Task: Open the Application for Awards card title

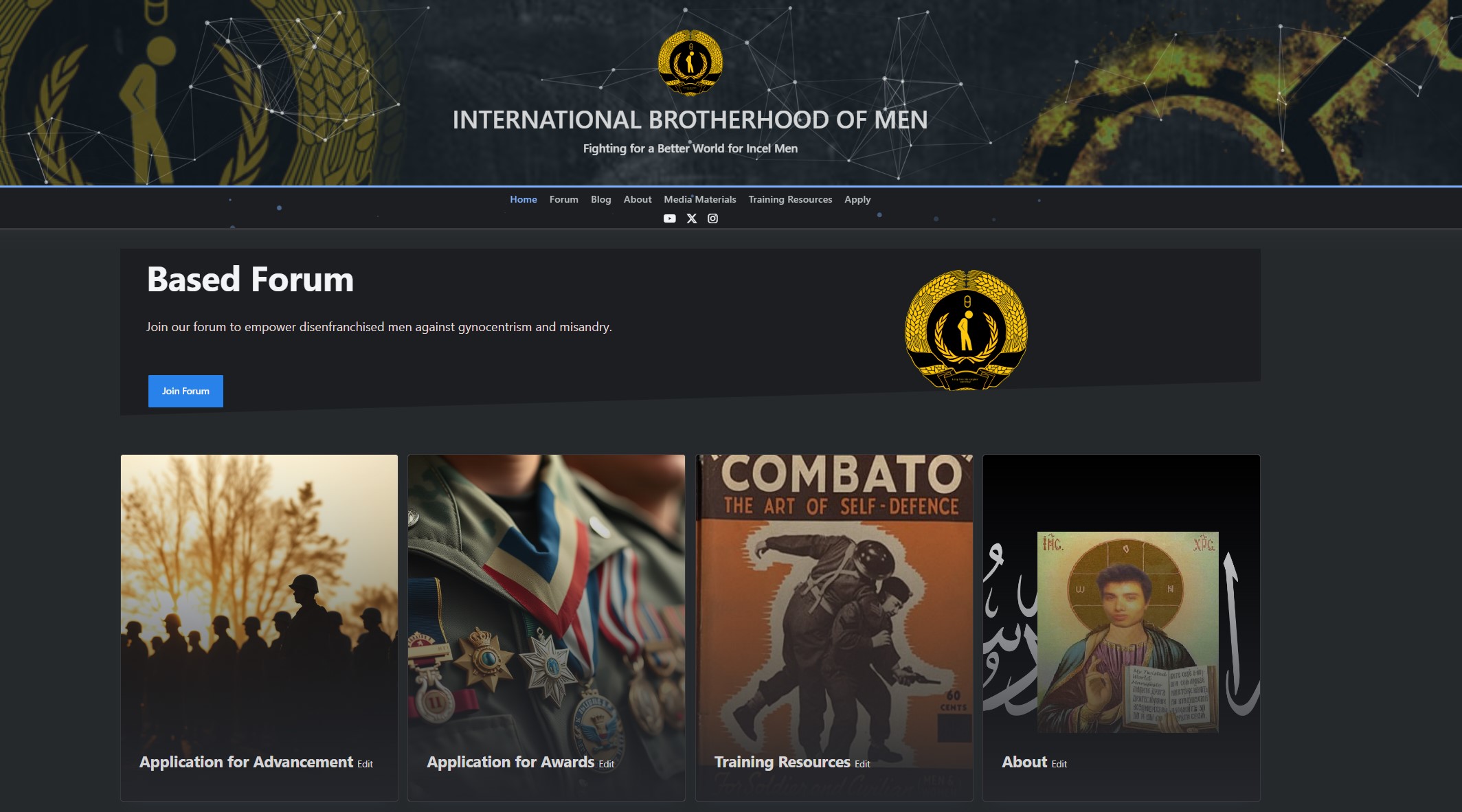Action: [x=510, y=762]
